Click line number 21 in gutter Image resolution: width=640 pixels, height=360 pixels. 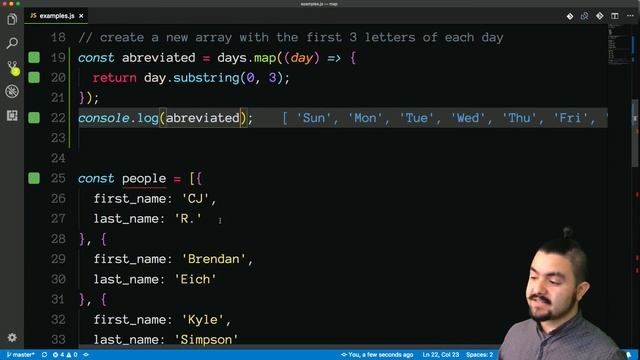pyautogui.click(x=58, y=98)
